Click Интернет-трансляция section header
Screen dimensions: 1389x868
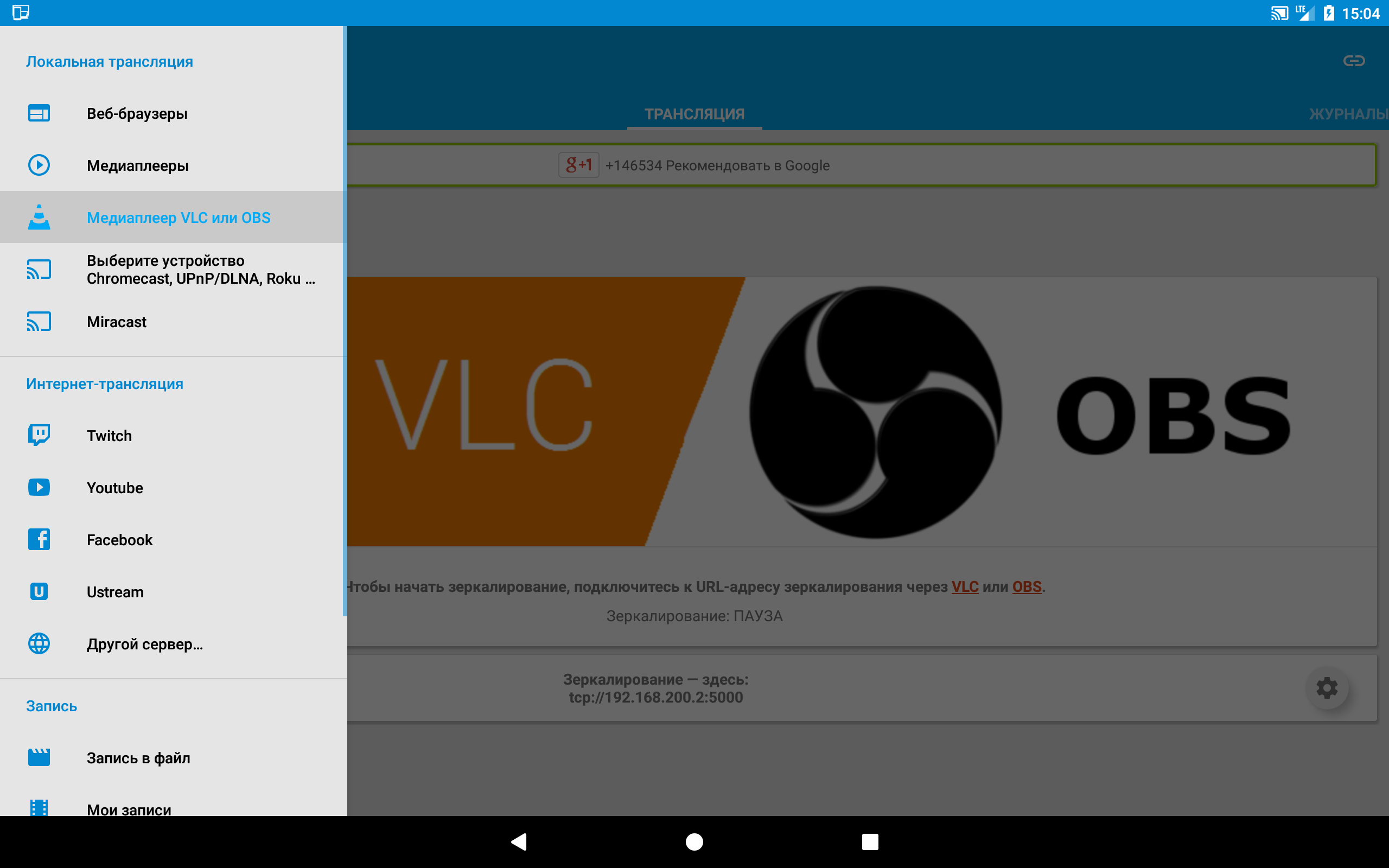coord(105,384)
